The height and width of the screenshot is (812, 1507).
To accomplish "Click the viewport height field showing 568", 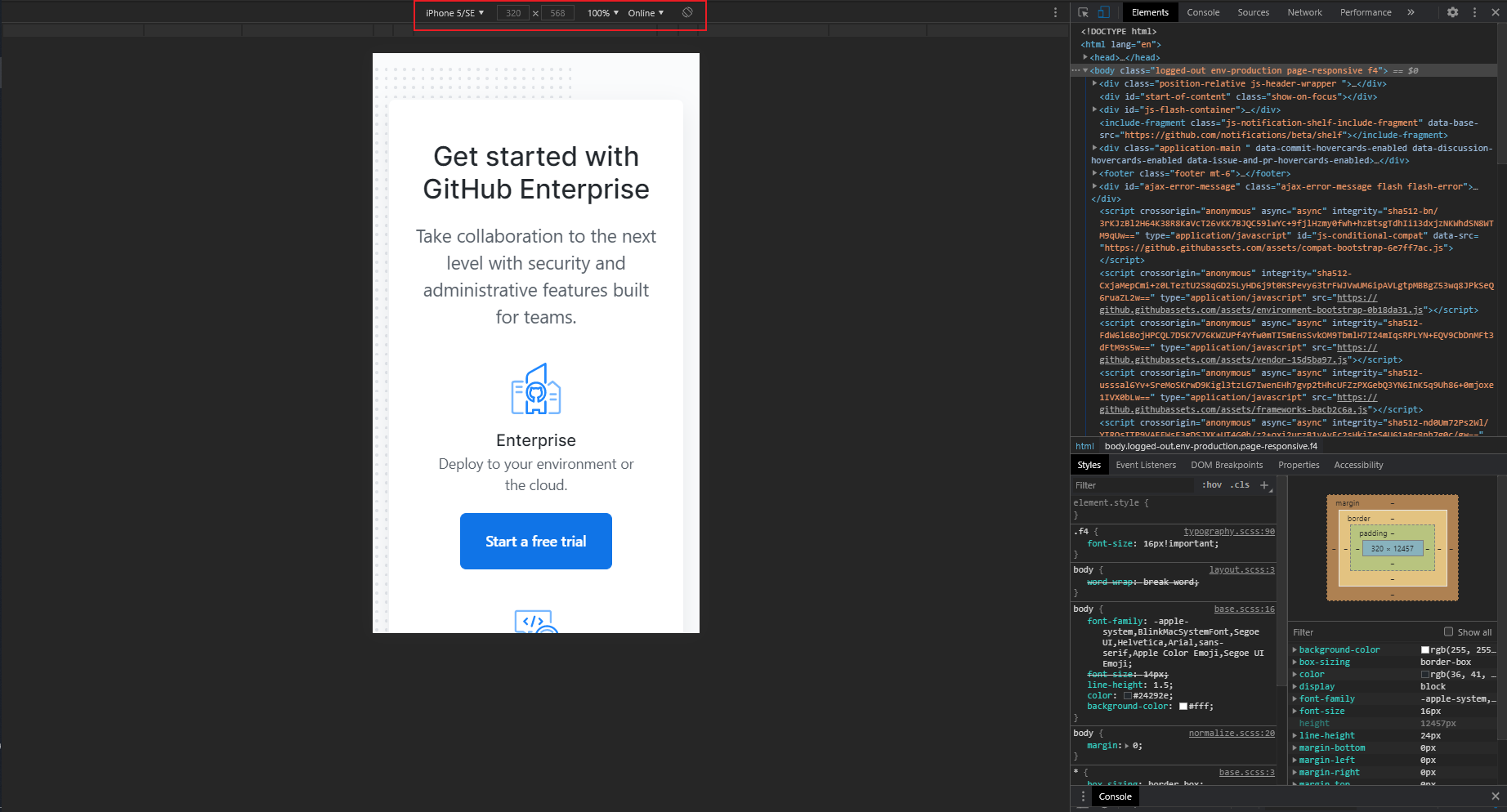I will [x=557, y=13].
